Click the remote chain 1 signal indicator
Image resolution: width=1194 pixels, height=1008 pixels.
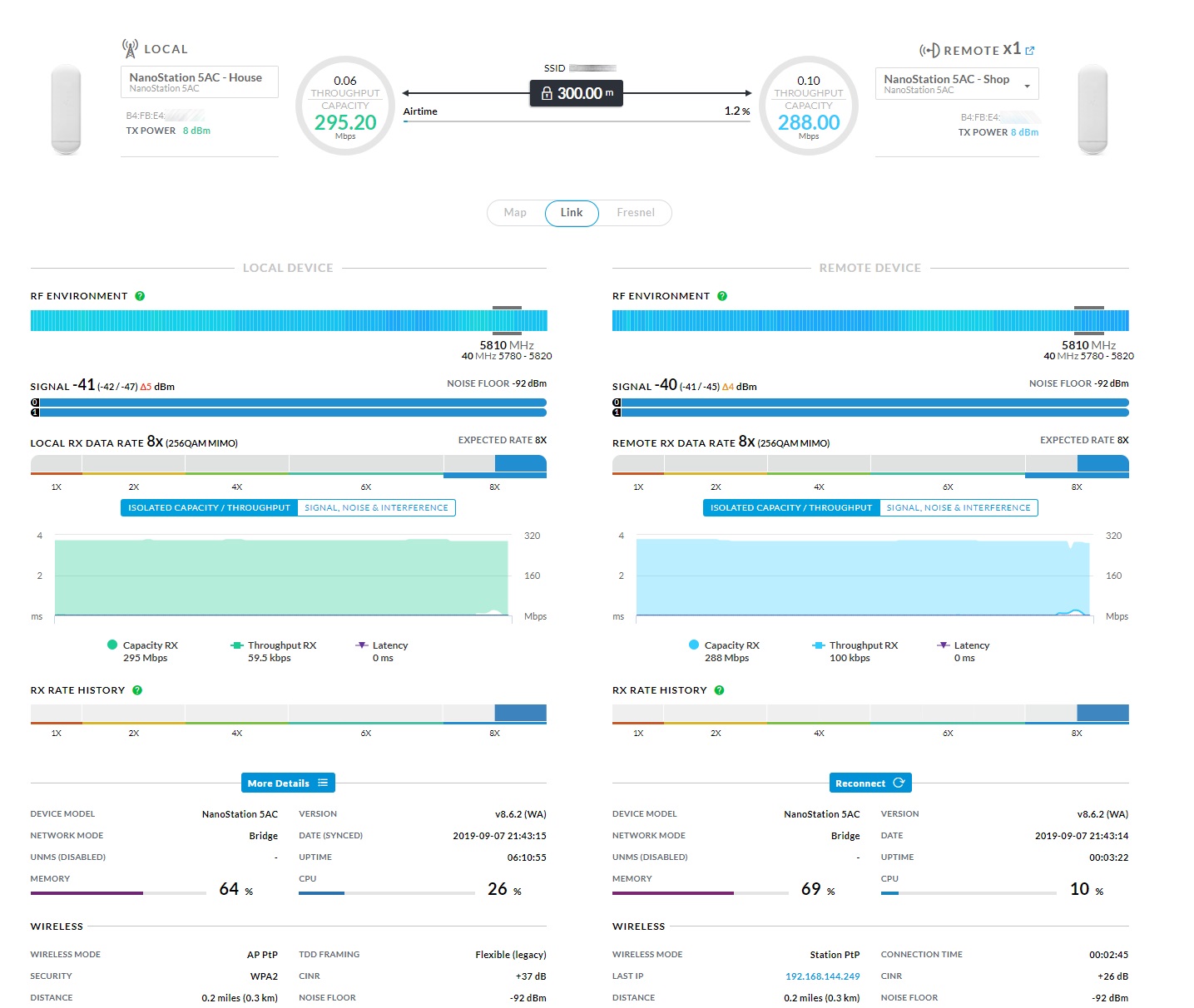click(x=617, y=413)
